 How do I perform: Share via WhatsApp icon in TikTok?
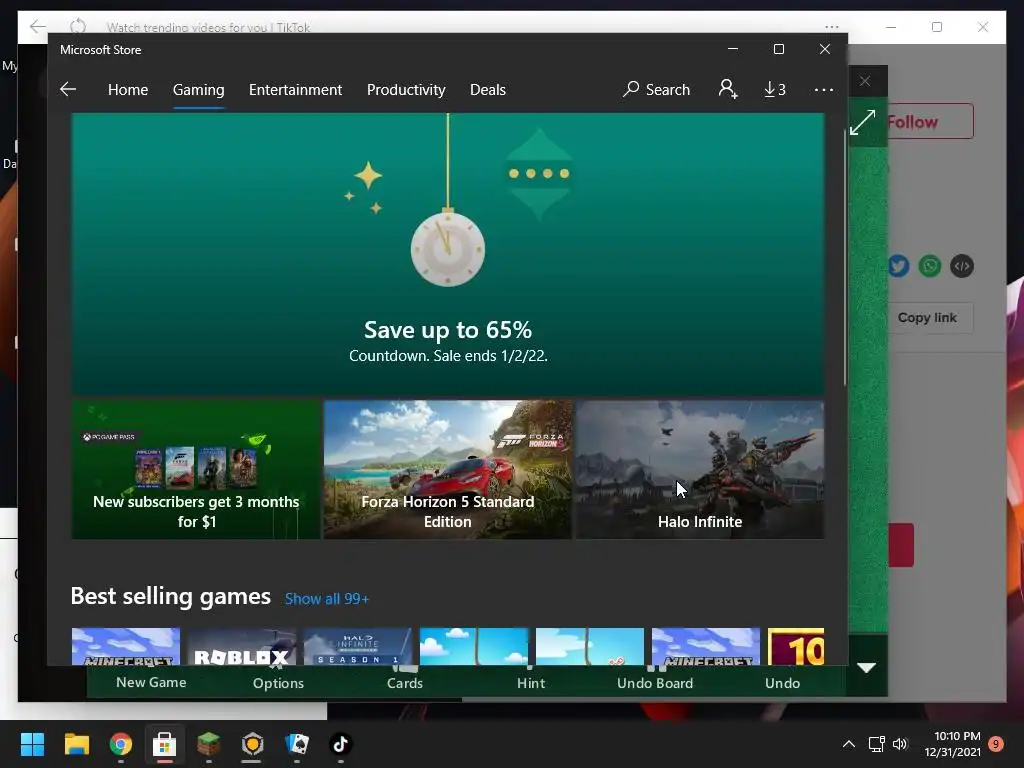930,266
